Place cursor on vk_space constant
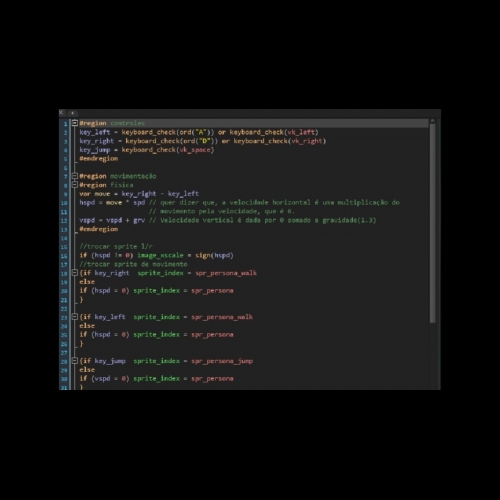 195,150
